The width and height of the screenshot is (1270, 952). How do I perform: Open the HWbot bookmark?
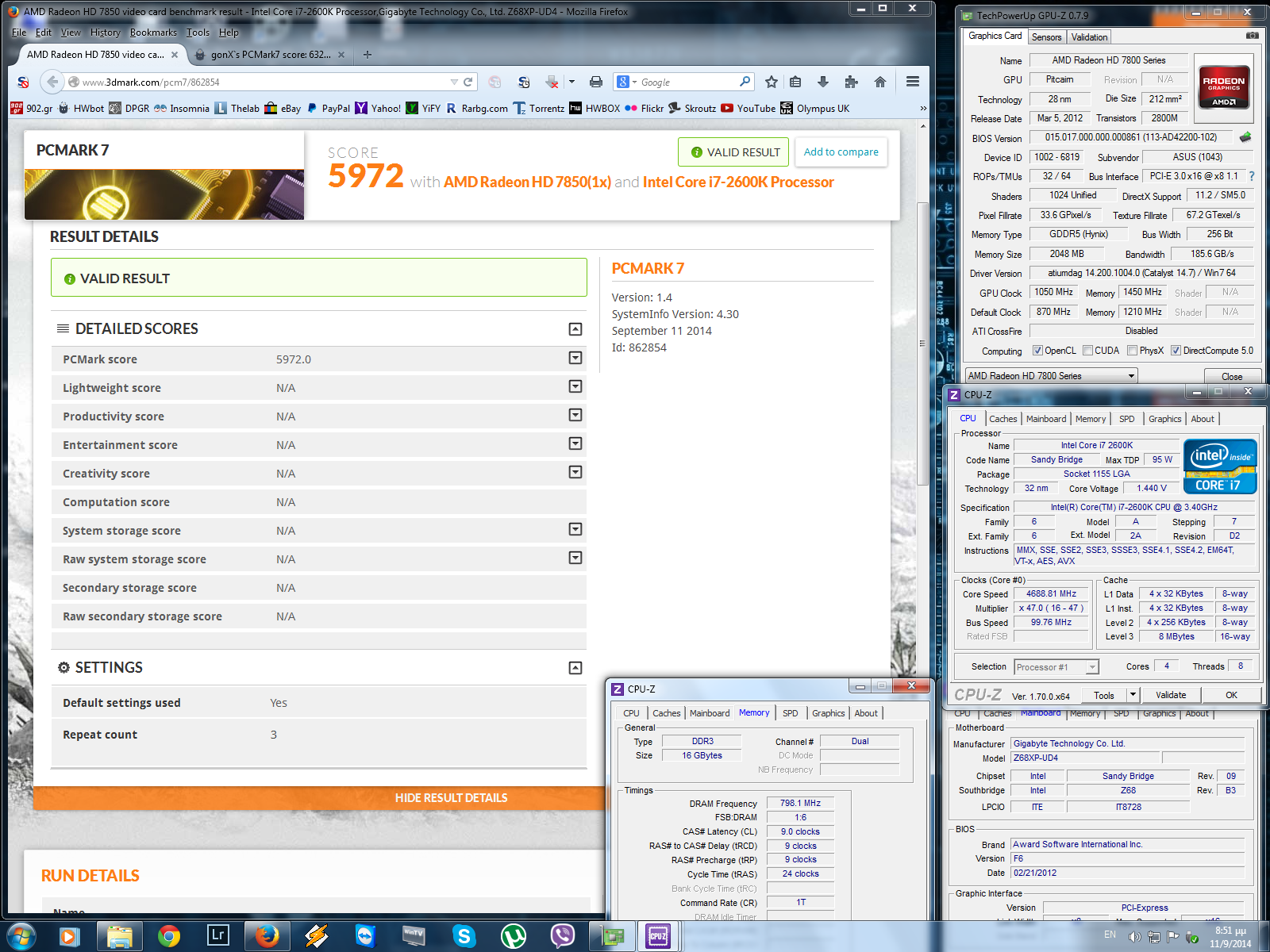80,109
